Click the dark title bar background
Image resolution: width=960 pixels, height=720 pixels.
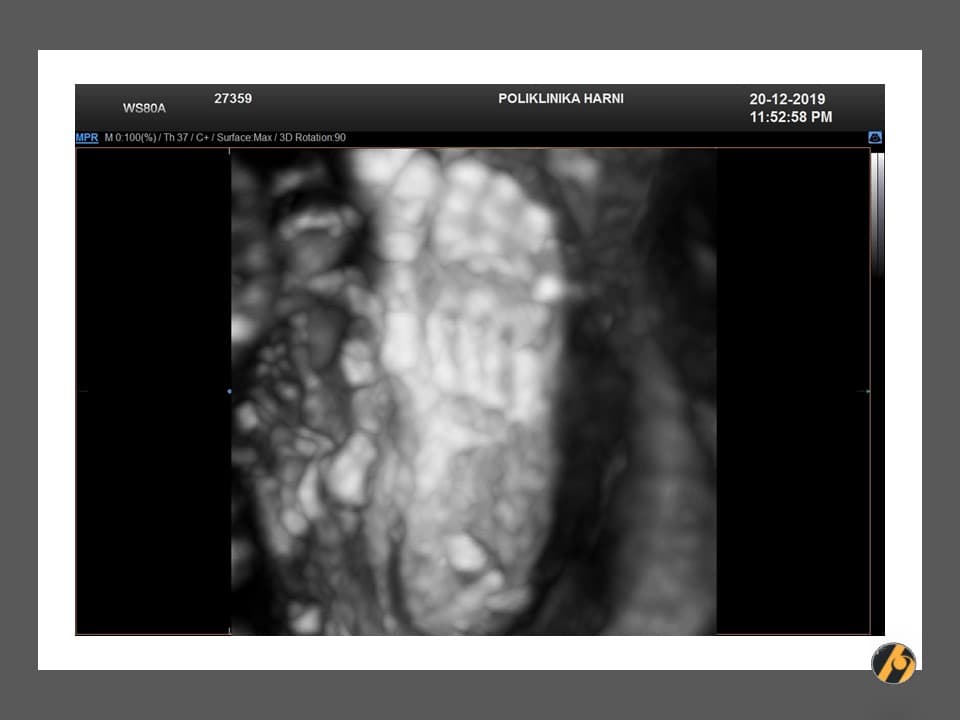pos(380,110)
